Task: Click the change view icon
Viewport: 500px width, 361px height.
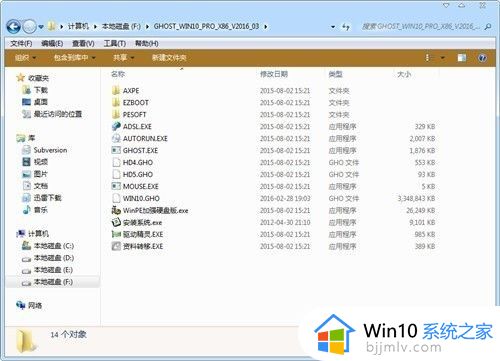Action: [x=428, y=58]
